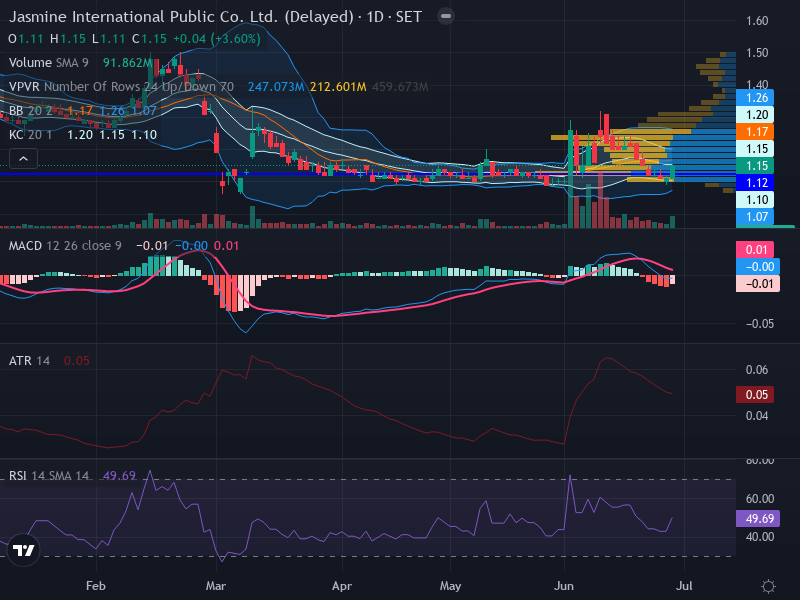Click the 1.10 white price label

(755, 199)
